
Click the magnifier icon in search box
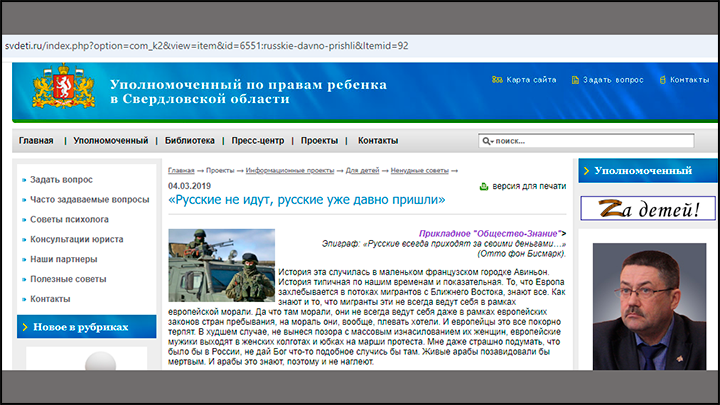coord(487,142)
